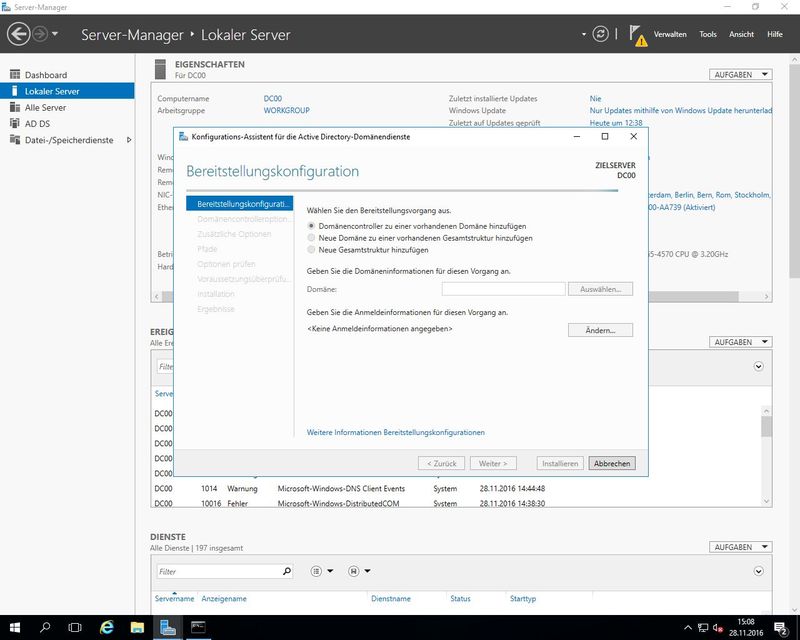The height and width of the screenshot is (640, 800).
Task: Open the Tools menu
Action: click(707, 34)
